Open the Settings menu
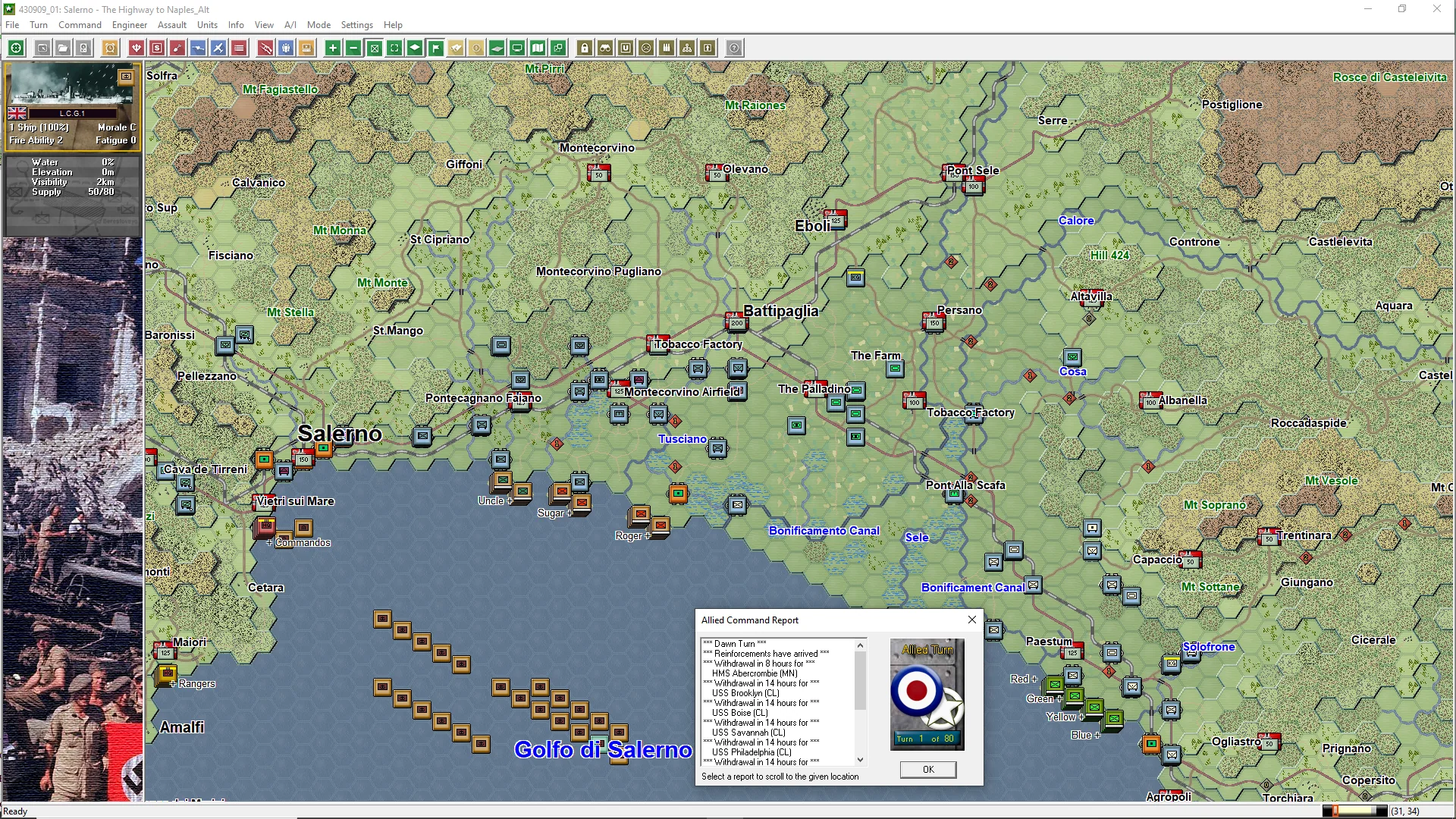Viewport: 1456px width, 819px height. [356, 25]
